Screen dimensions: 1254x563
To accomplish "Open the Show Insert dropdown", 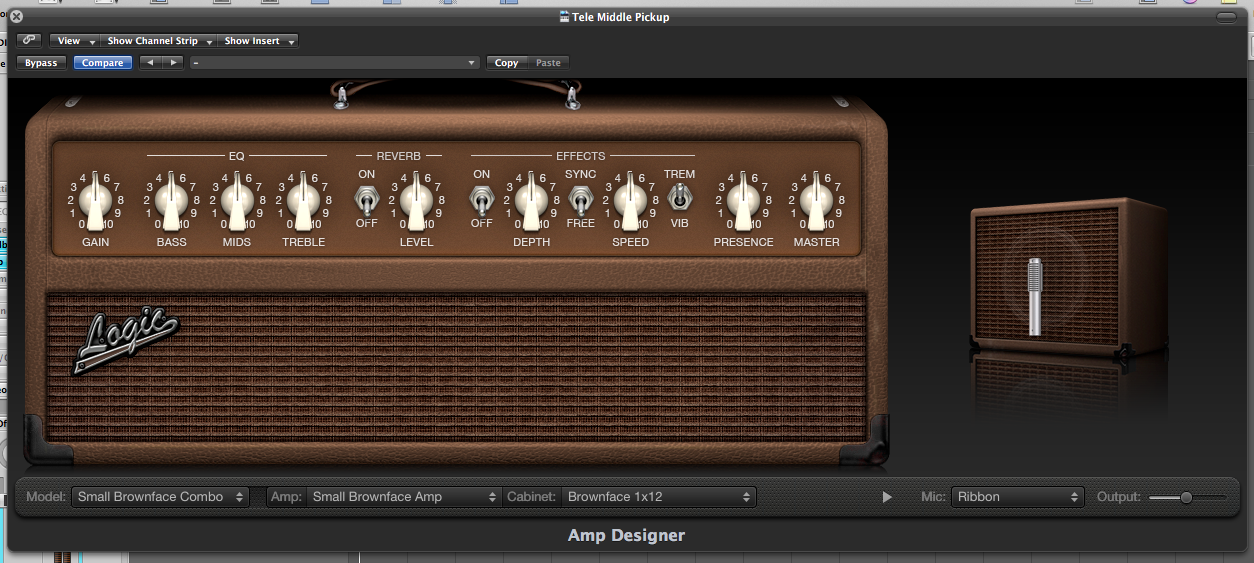I will (259, 41).
